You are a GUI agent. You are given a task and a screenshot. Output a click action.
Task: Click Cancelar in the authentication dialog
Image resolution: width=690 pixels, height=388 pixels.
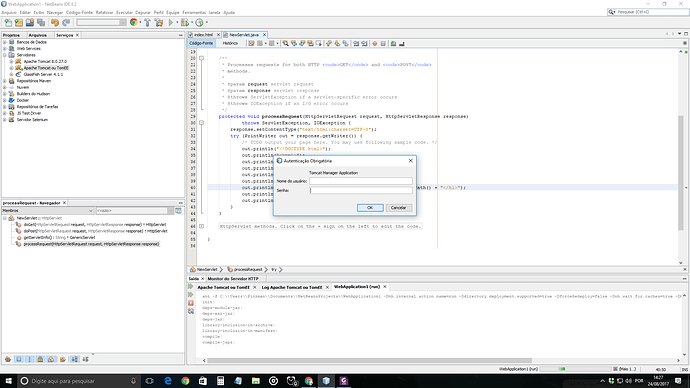[x=399, y=208]
